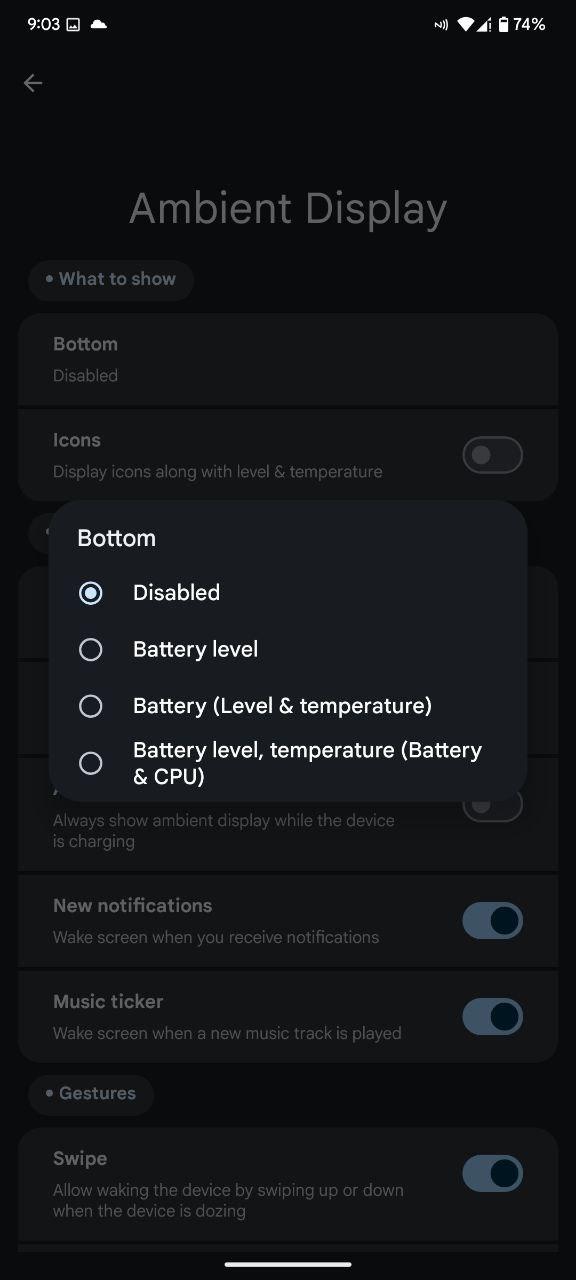This screenshot has height=1280, width=576.
Task: Tap the bottom navigation gesture handle
Action: tap(288, 1264)
